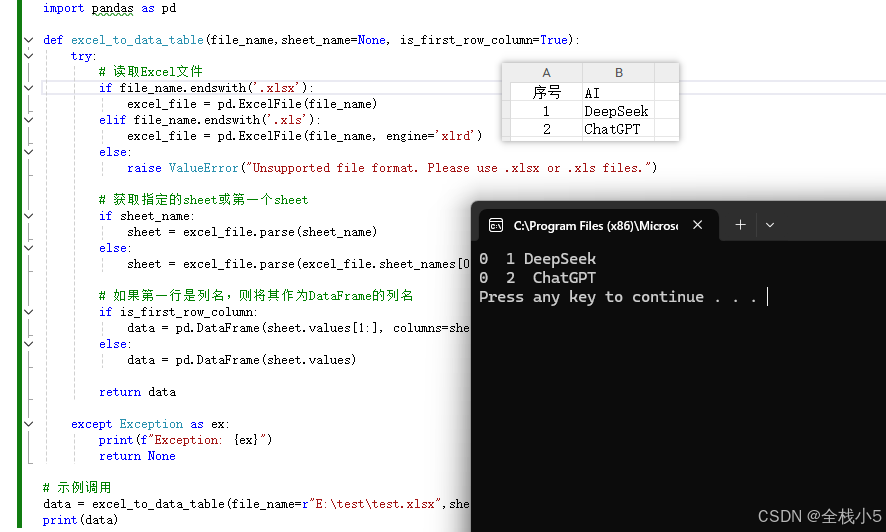Select the DeepSeek cell in spreadsheet
This screenshot has width=886, height=532.
click(x=619, y=111)
